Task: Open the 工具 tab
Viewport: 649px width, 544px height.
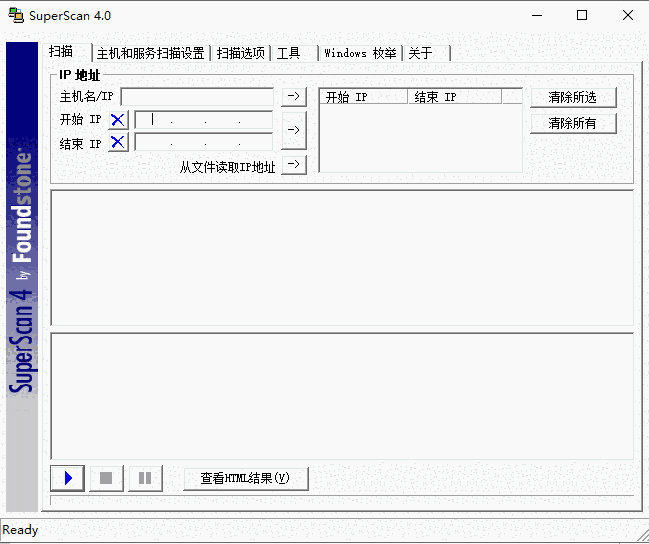Action: pos(294,53)
